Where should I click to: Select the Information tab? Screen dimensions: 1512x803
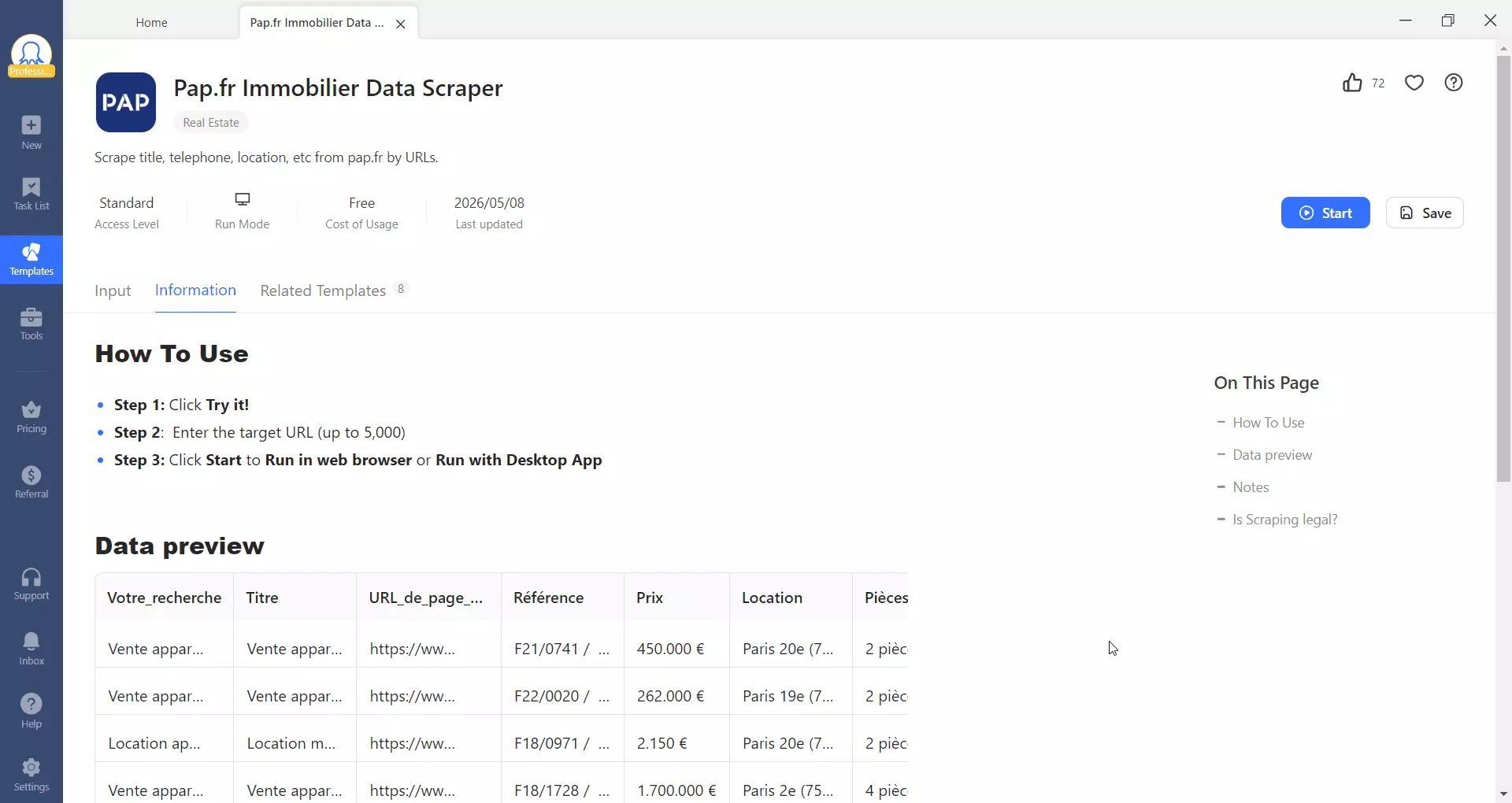(x=195, y=290)
